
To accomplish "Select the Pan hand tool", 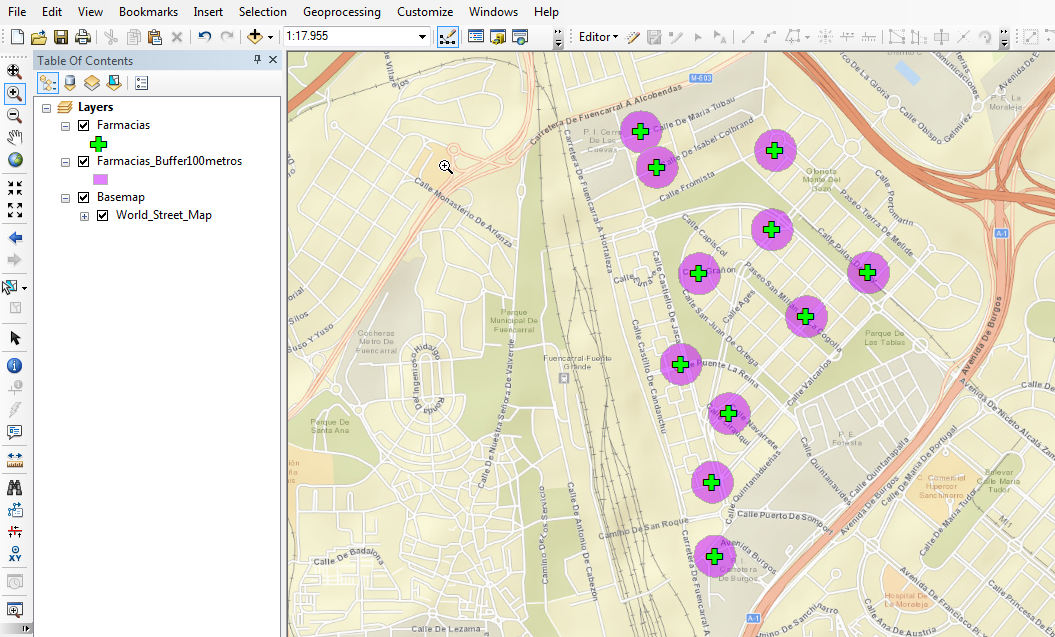I will point(15,137).
